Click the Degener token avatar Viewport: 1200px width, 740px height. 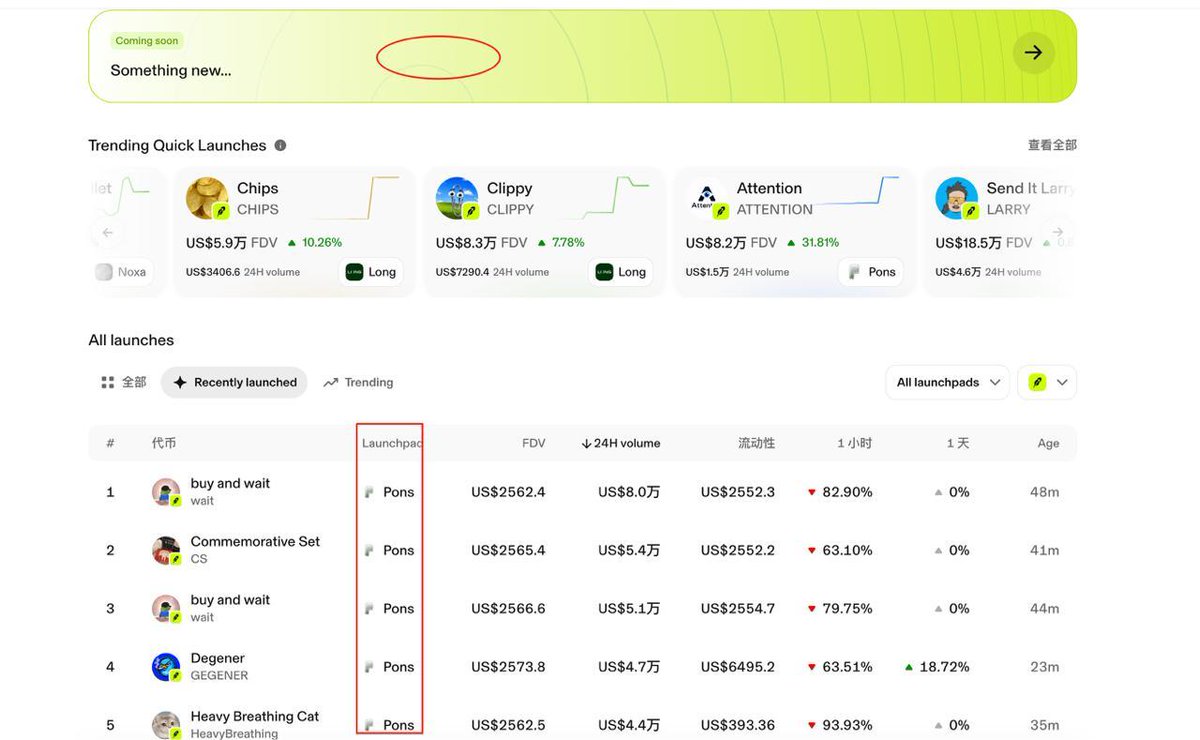(166, 667)
